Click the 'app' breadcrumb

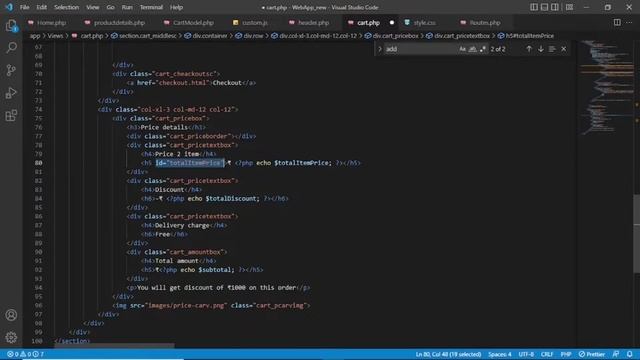[35, 36]
